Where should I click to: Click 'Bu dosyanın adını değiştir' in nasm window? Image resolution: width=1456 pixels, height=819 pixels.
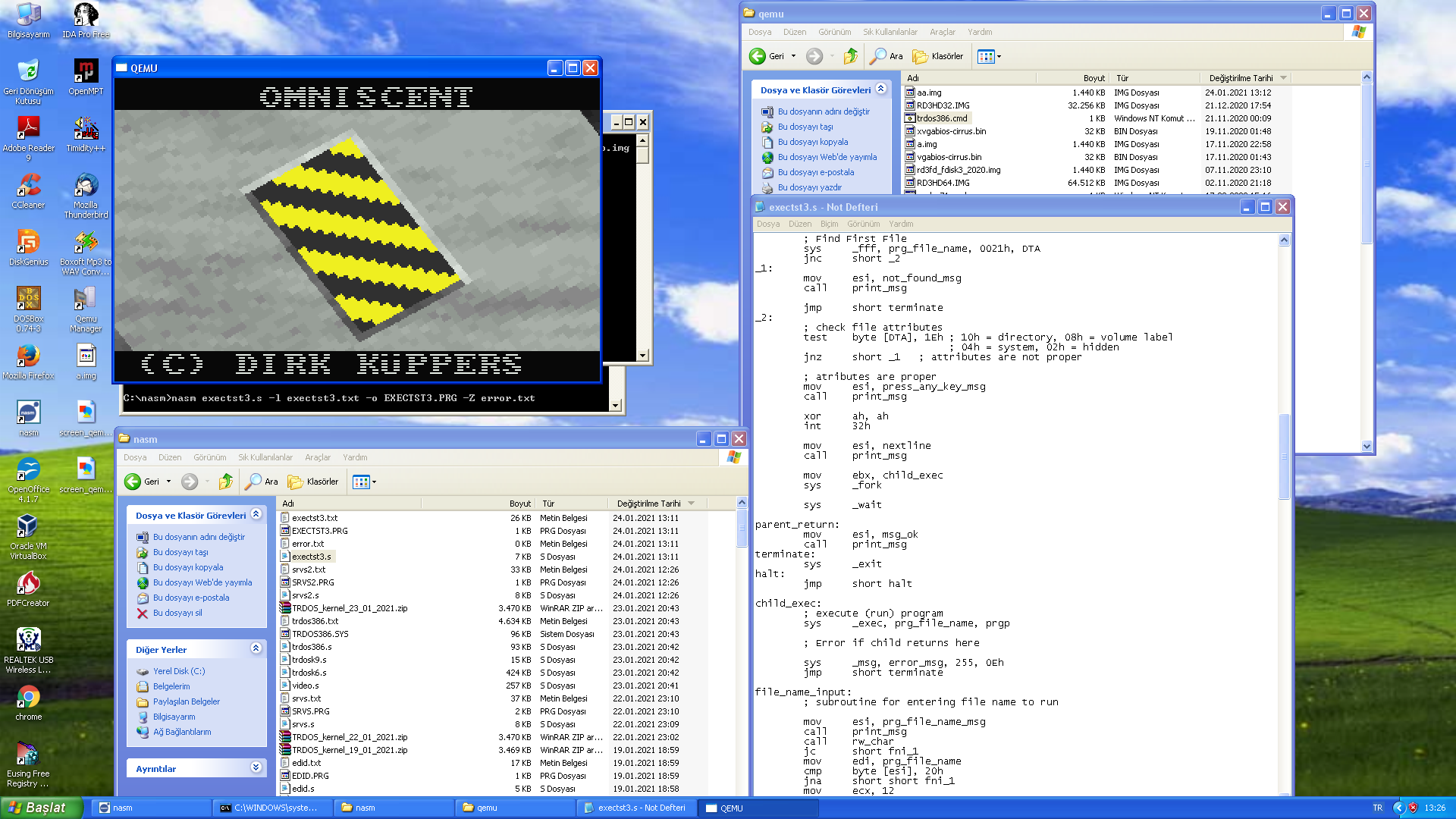coord(199,537)
